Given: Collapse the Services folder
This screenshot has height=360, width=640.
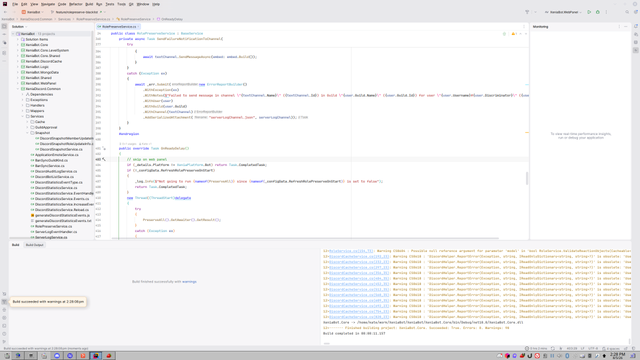Looking at the screenshot, I should click(22, 116).
